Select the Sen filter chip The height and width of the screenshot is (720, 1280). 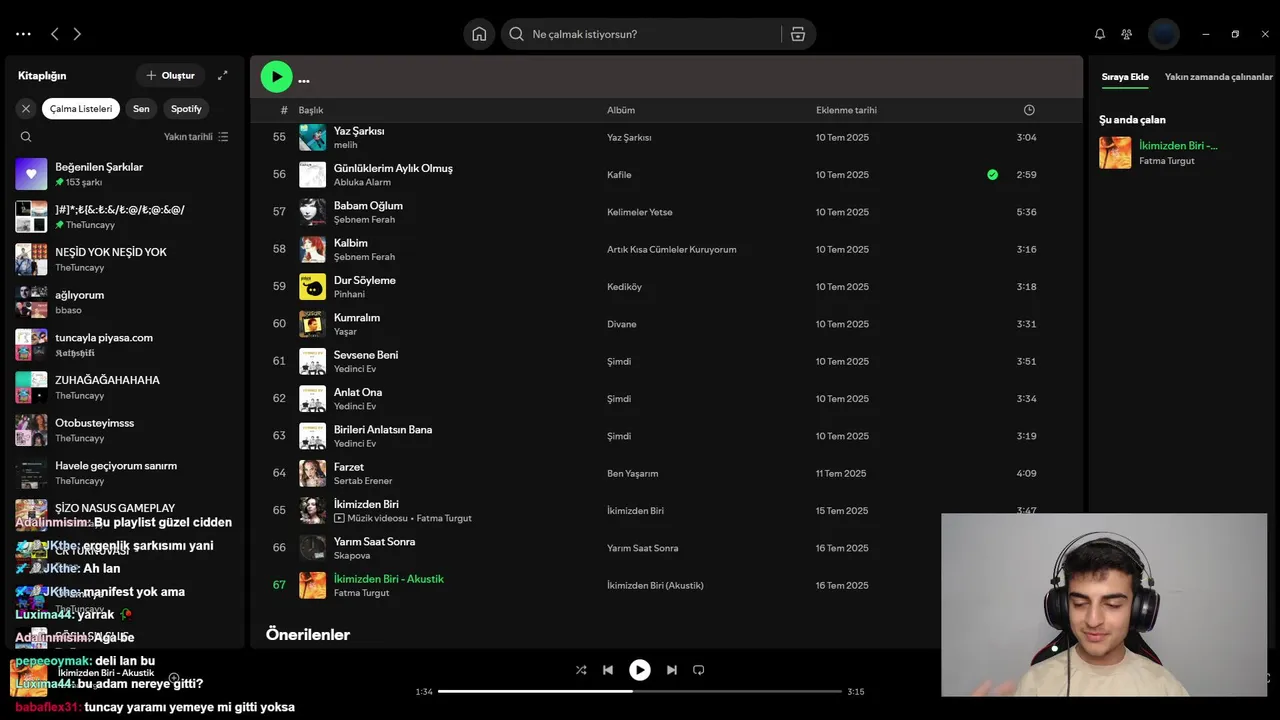(141, 109)
